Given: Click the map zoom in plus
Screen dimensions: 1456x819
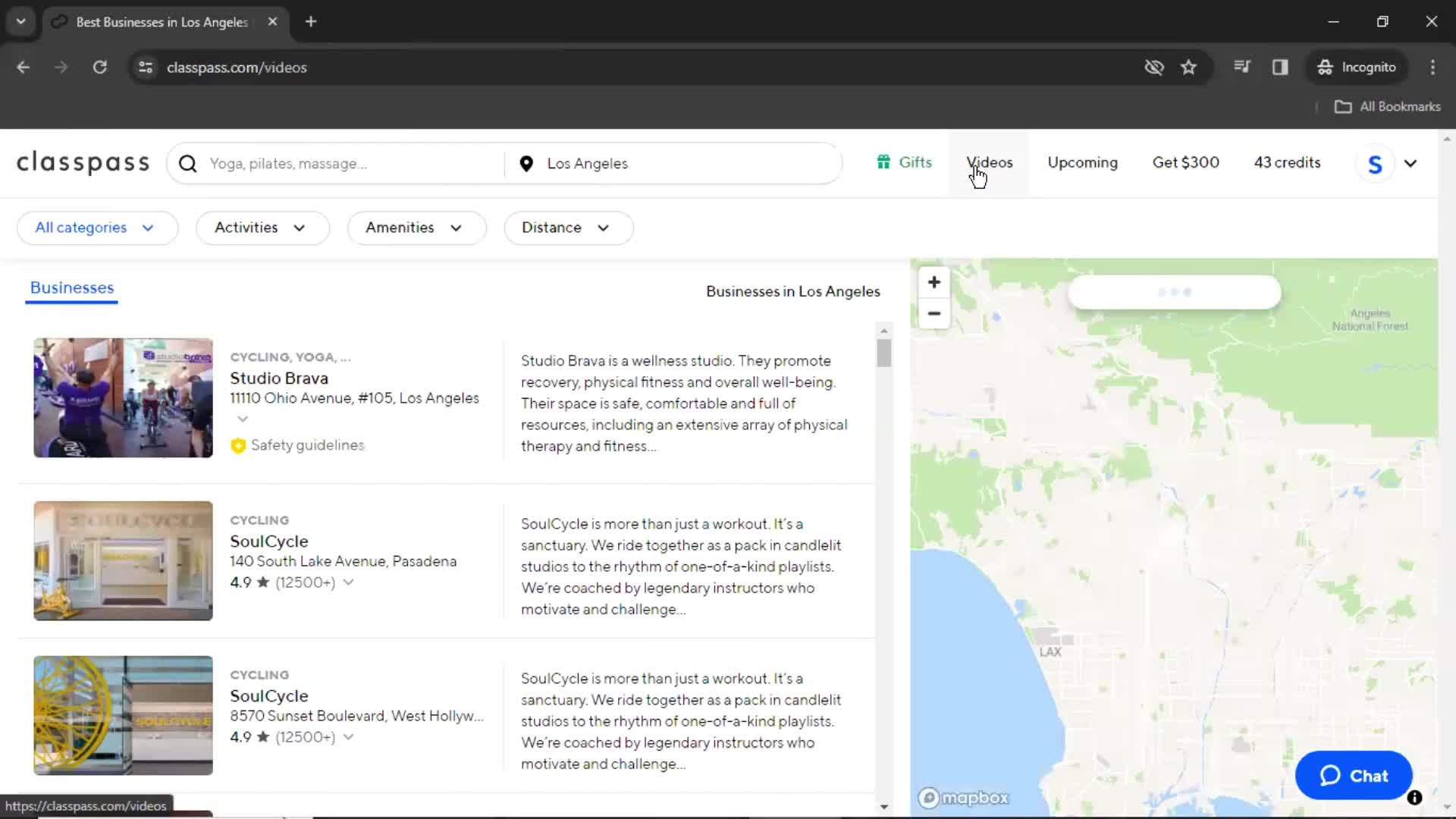Looking at the screenshot, I should pyautogui.click(x=934, y=282).
